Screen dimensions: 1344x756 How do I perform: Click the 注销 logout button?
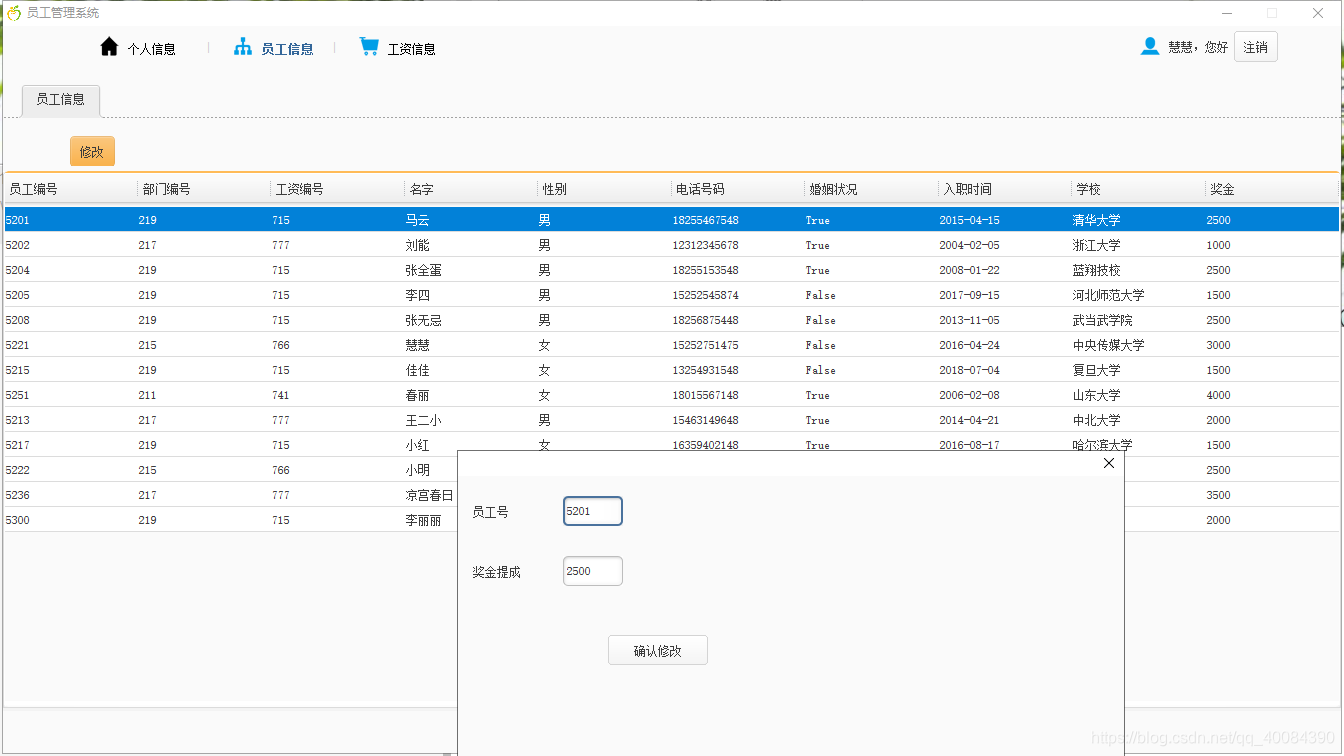(1256, 47)
